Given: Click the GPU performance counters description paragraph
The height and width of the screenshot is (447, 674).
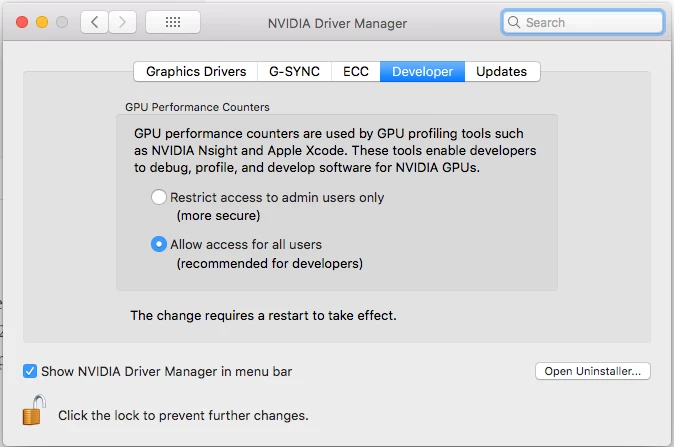Looking at the screenshot, I should pyautogui.click(x=335, y=150).
